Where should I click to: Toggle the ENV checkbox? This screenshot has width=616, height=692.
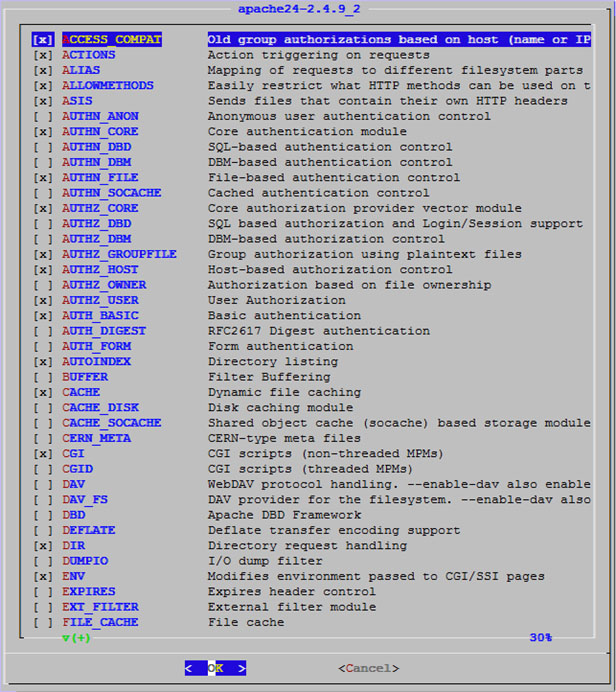43,576
